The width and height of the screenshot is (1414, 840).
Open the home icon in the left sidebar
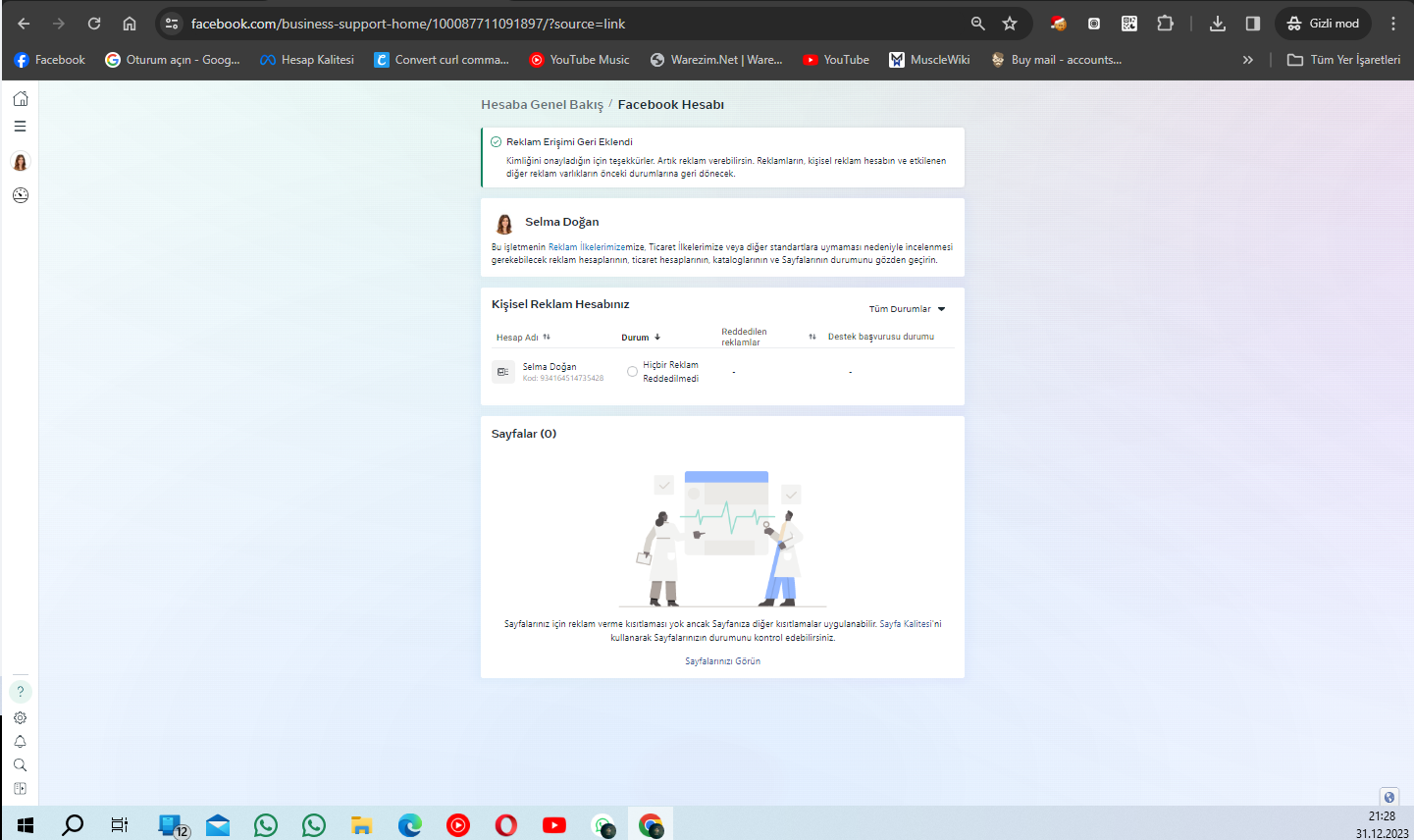pos(21,99)
